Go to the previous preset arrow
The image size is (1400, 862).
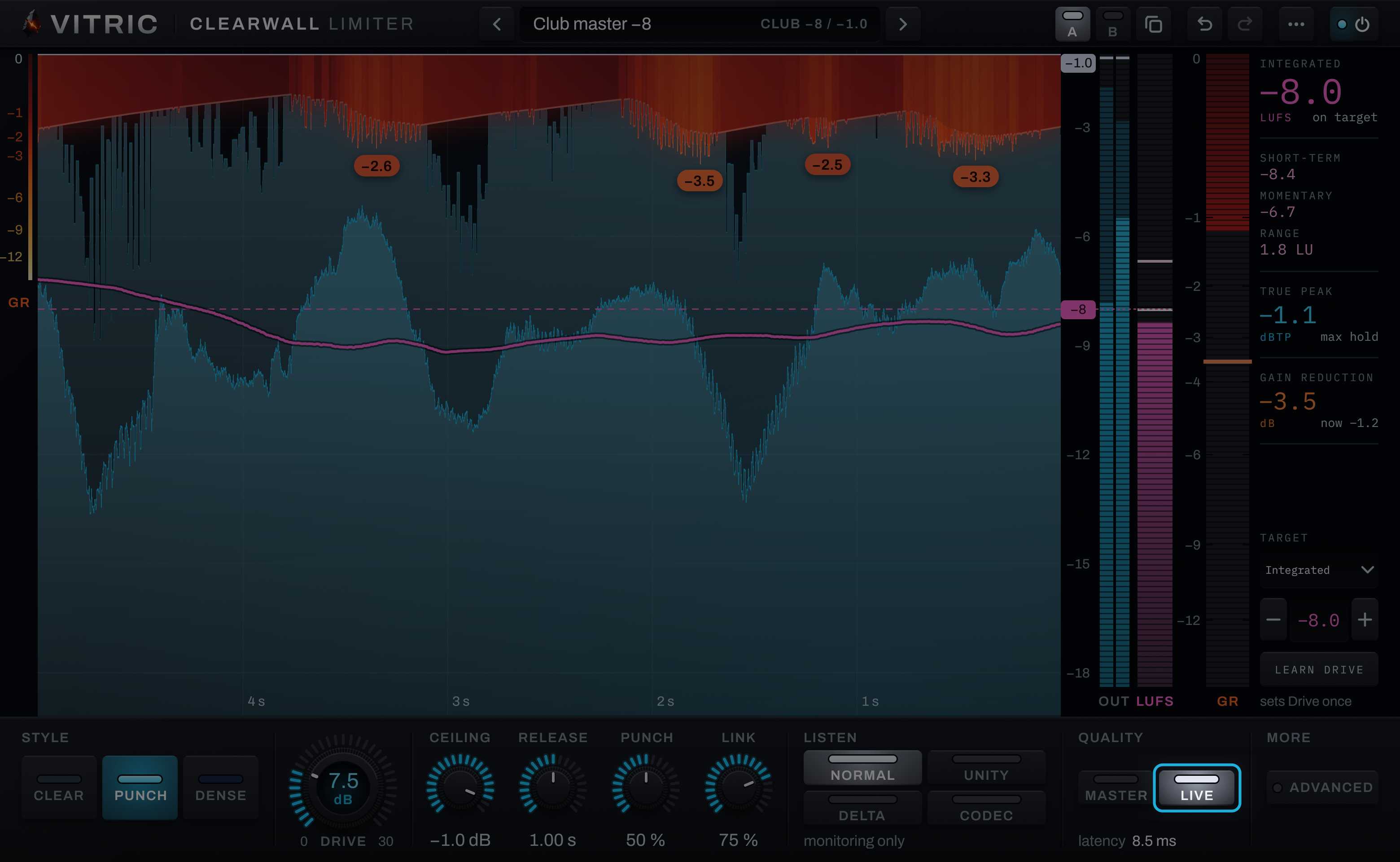(497, 24)
